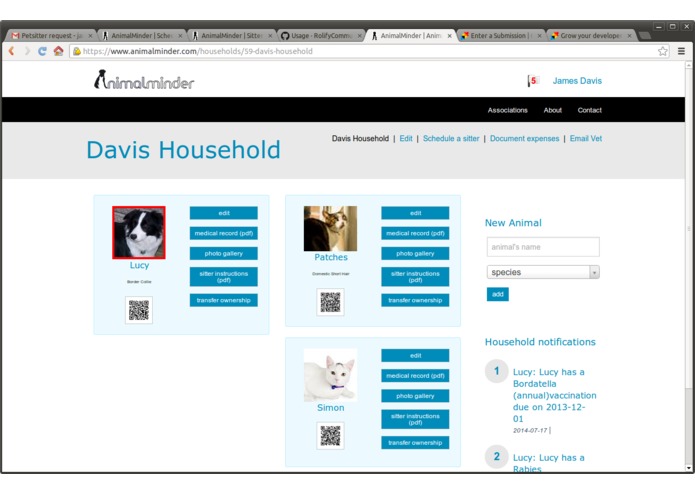Expand the species dropdown
This screenshot has height=494, width=695.
coord(543,272)
